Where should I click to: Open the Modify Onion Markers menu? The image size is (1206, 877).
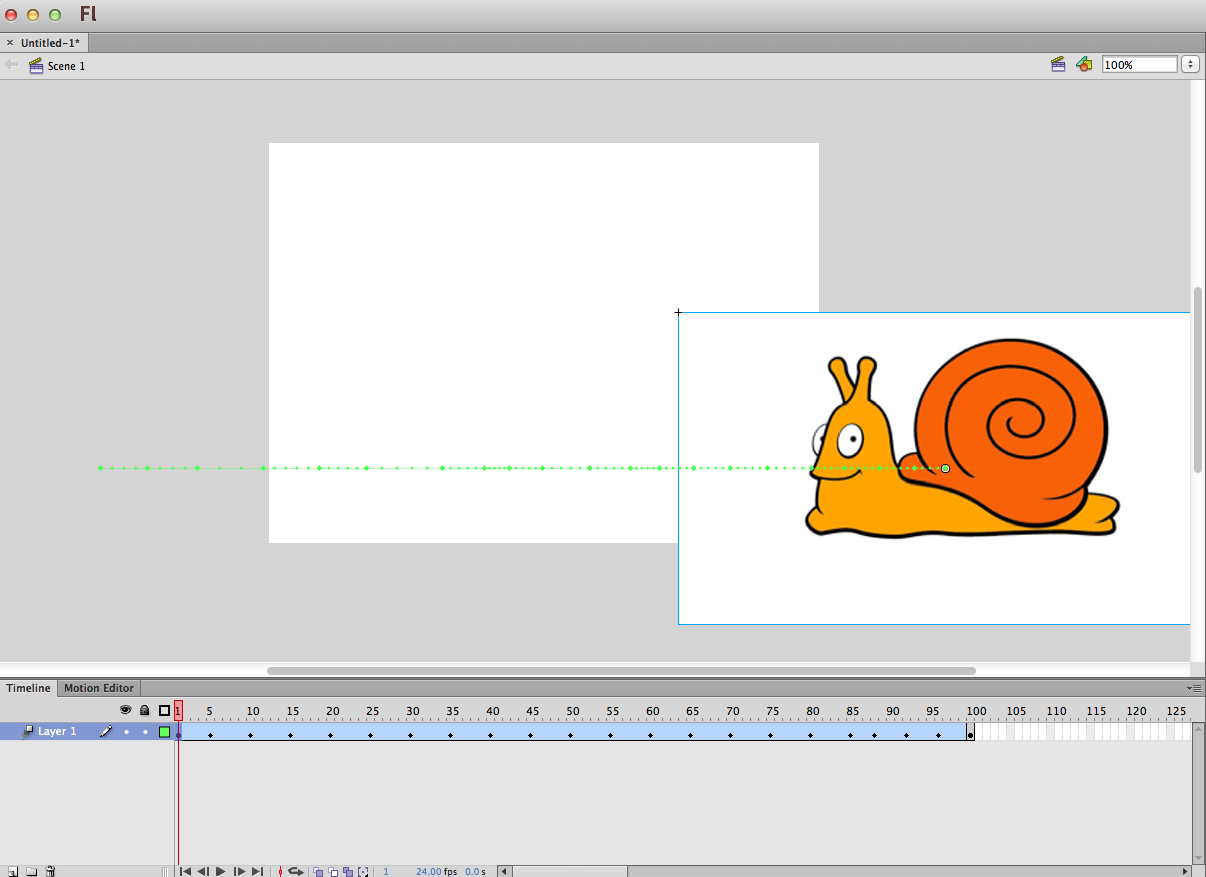click(361, 871)
